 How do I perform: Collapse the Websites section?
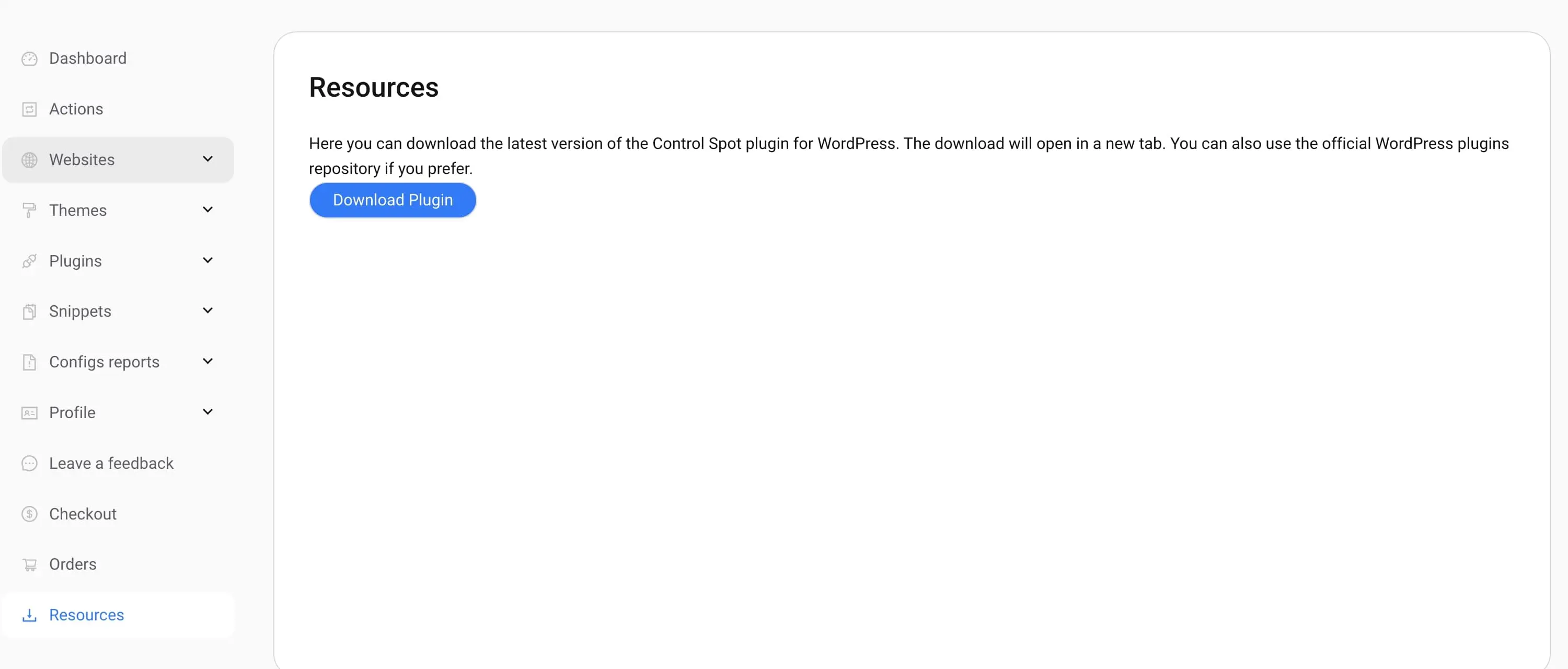click(207, 159)
